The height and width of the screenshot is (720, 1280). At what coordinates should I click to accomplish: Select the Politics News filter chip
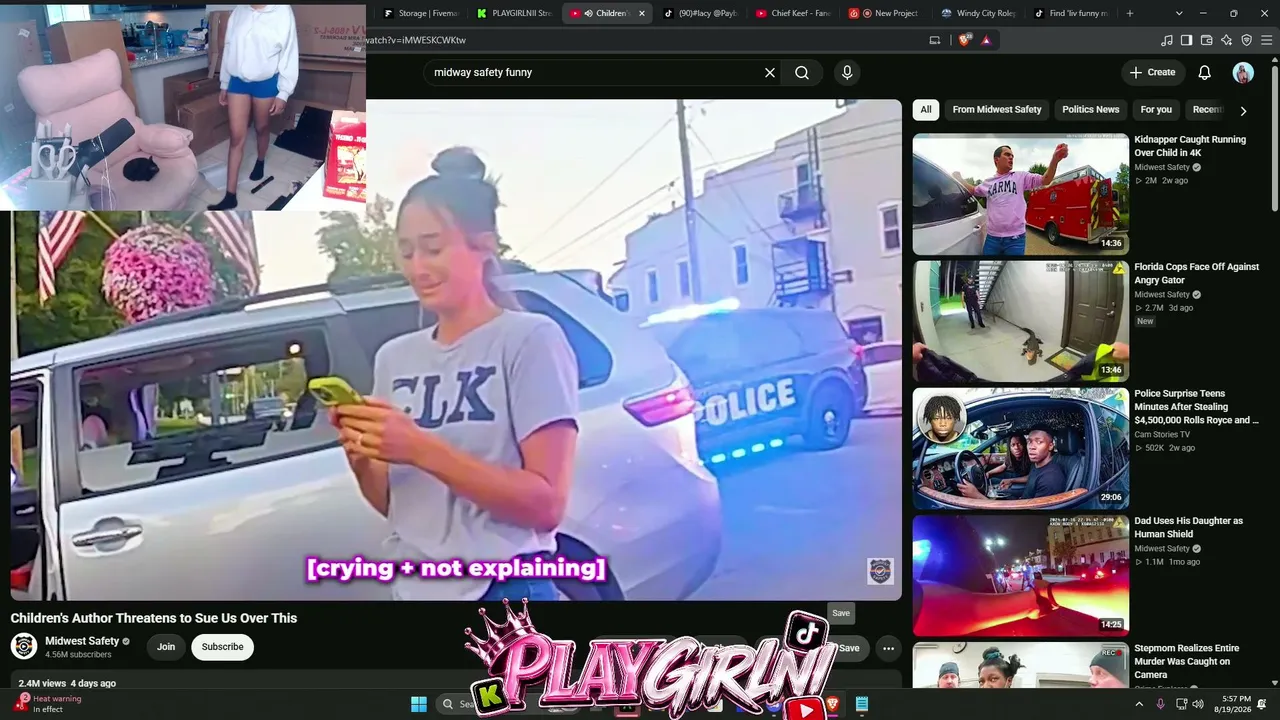pos(1091,110)
